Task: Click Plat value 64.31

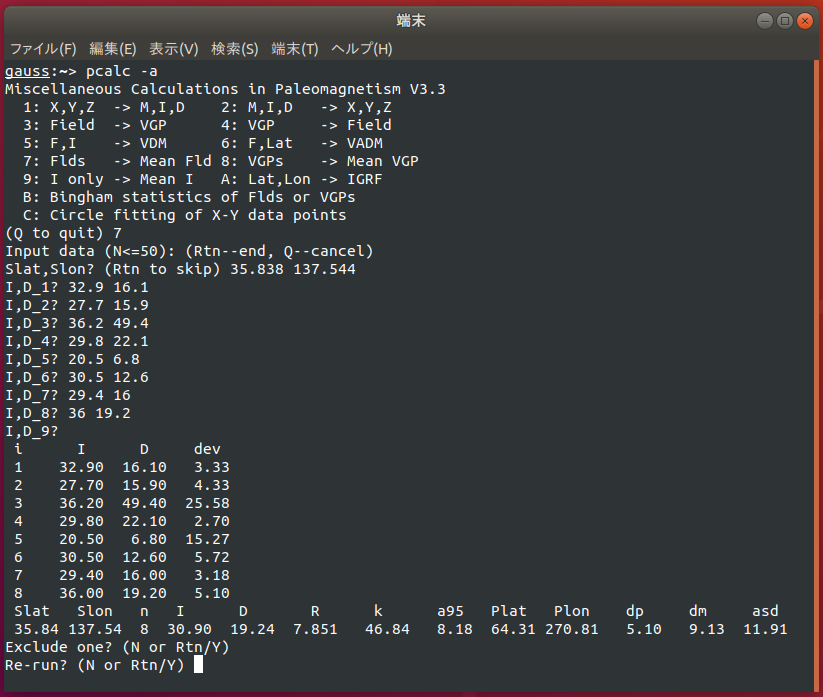Action: coord(513,629)
